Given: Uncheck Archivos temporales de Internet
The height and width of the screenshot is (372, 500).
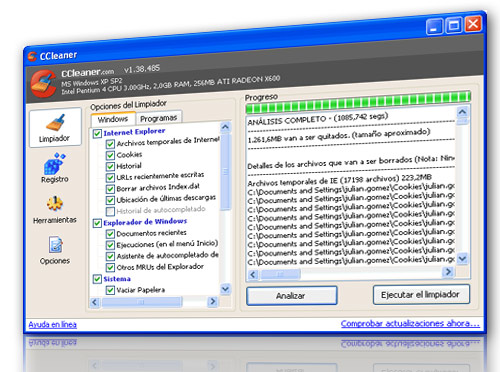Looking at the screenshot, I should pos(110,144).
